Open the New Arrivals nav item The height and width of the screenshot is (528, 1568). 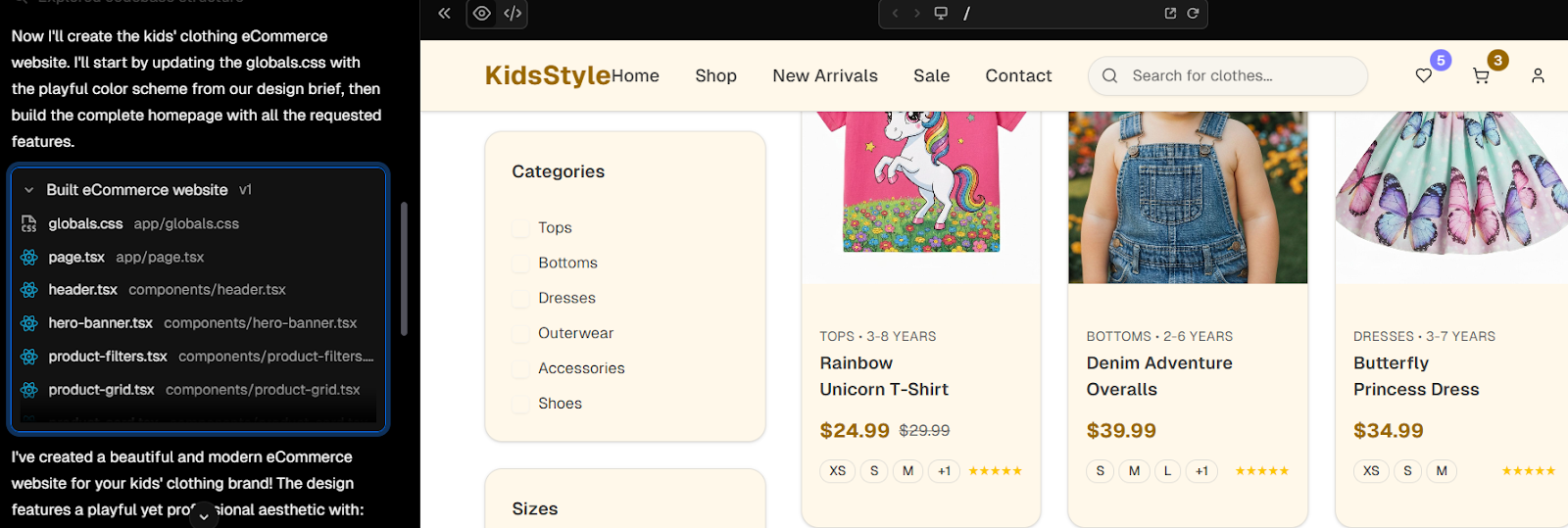coord(824,76)
